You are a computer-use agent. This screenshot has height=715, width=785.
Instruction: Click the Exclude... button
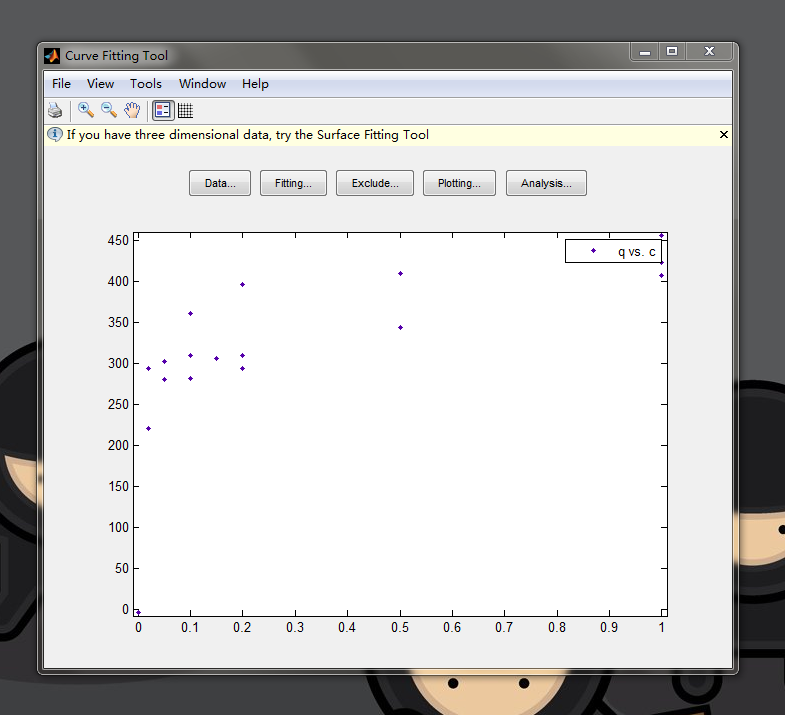click(374, 183)
